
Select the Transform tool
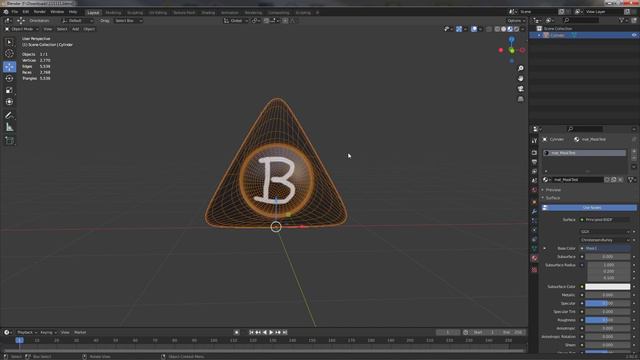coord(9,102)
